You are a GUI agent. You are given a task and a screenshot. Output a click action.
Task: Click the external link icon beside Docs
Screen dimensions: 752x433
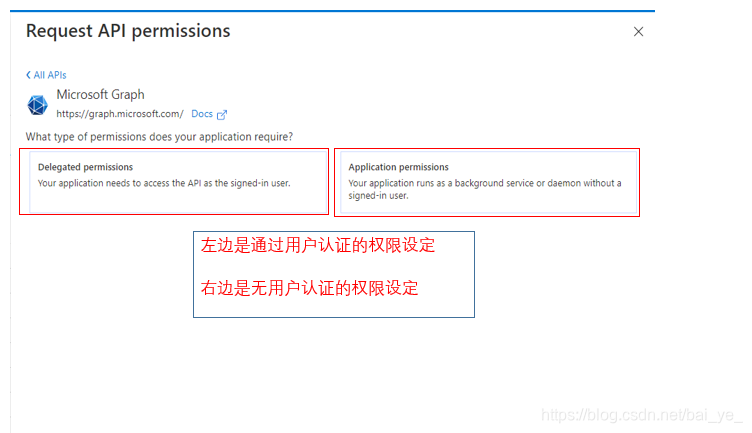[x=222, y=115]
